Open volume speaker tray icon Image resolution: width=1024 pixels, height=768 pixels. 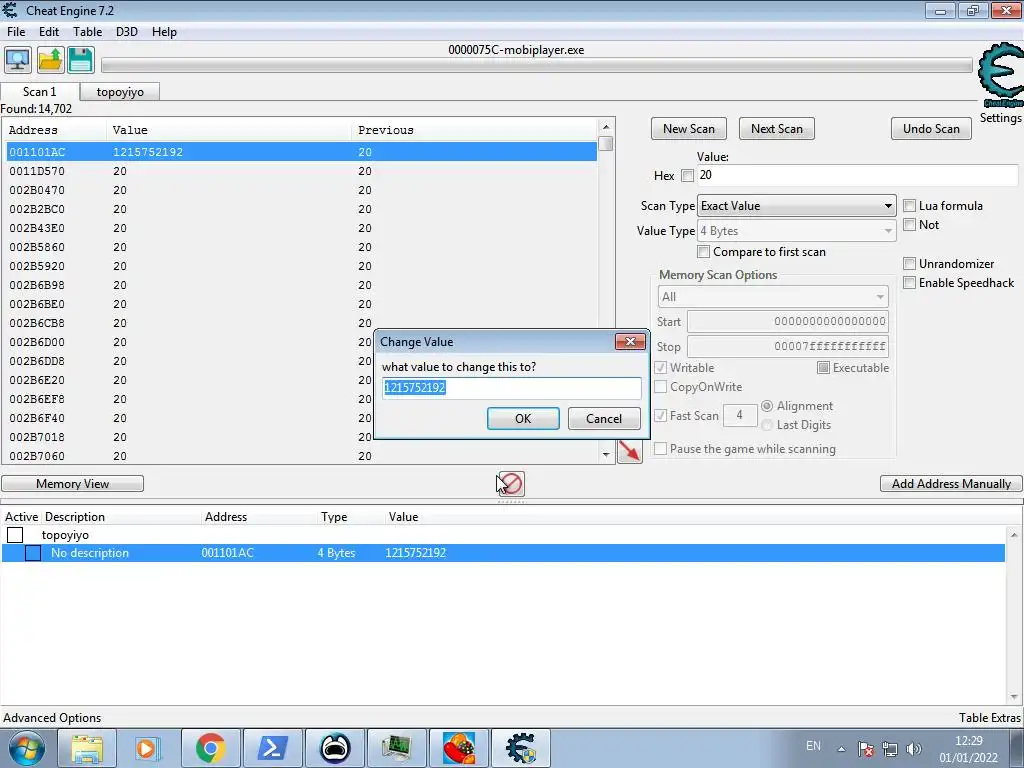(x=914, y=748)
